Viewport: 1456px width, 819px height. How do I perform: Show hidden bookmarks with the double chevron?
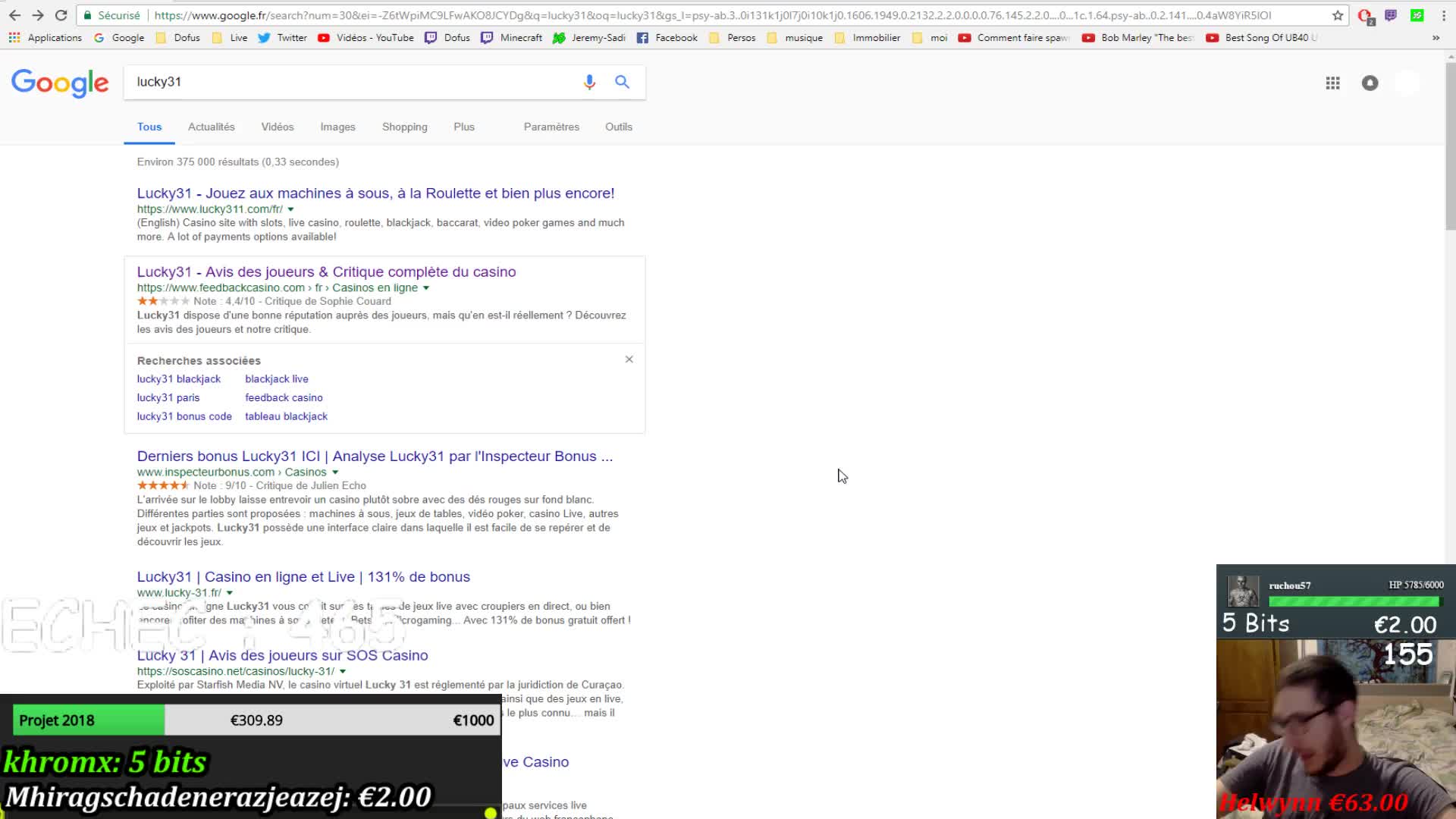point(1436,38)
